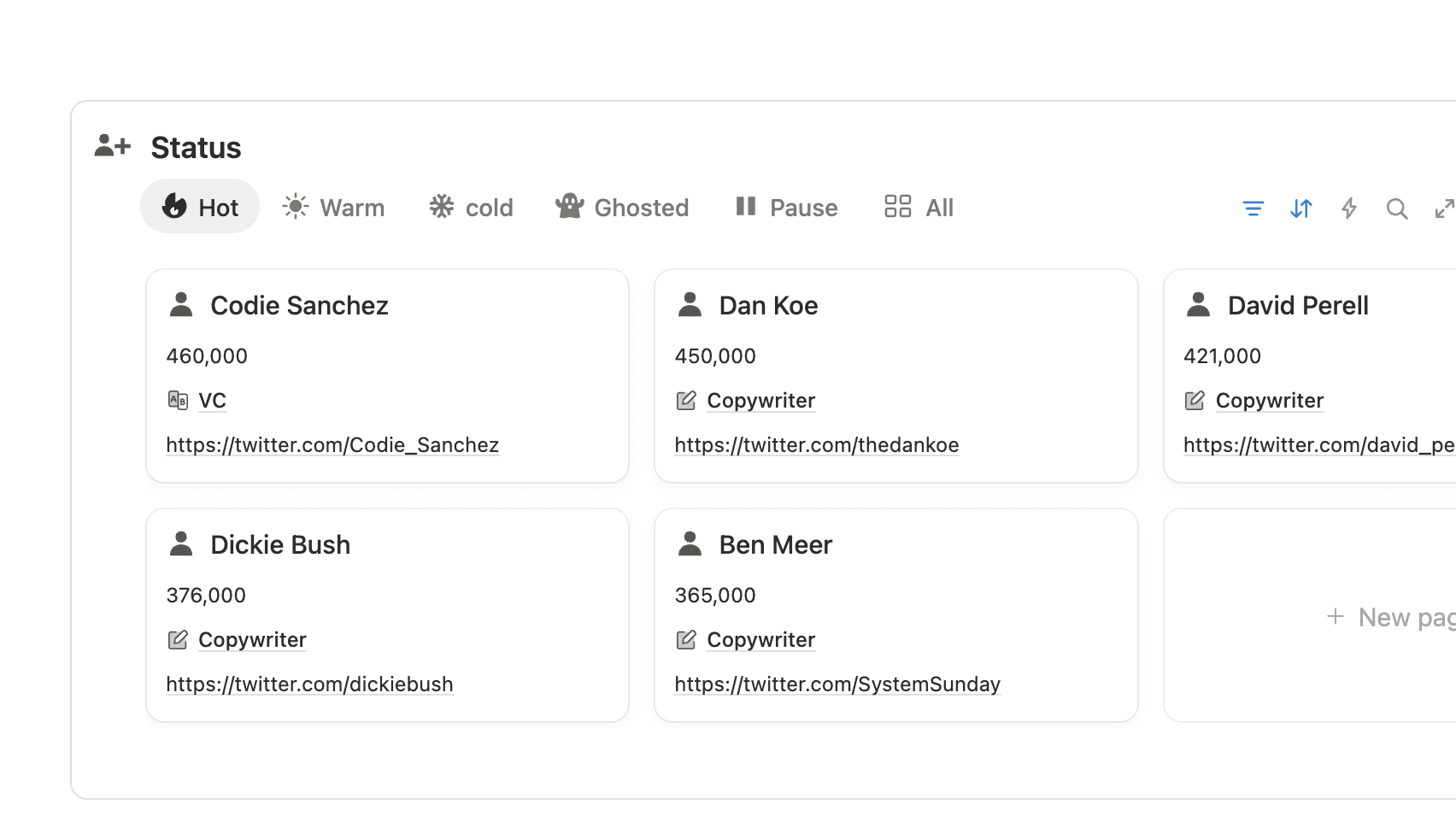Open automations with the lightning bolt icon
The height and width of the screenshot is (822, 1456).
[x=1348, y=208]
